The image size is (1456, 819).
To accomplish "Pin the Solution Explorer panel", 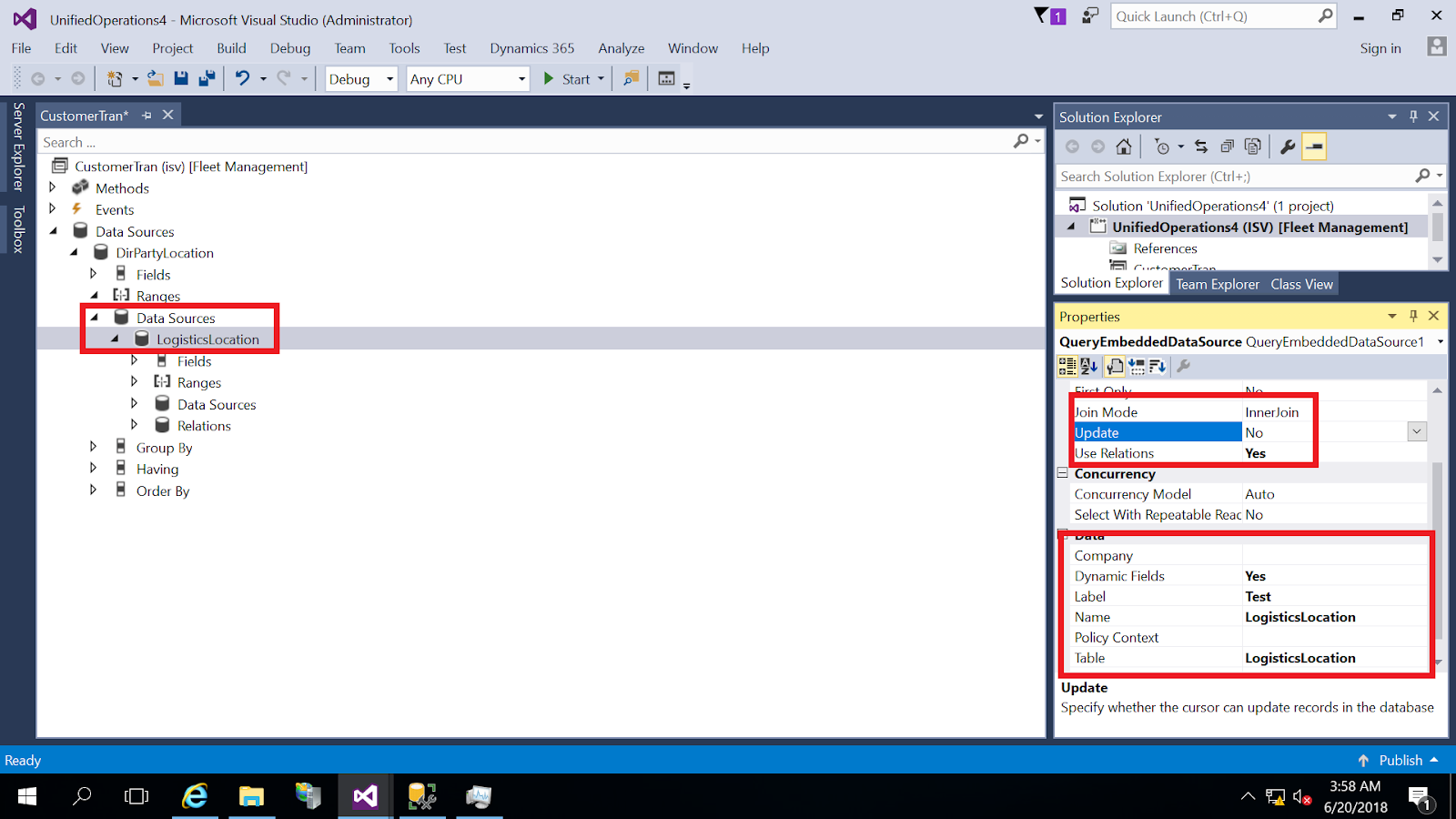I will [1413, 116].
